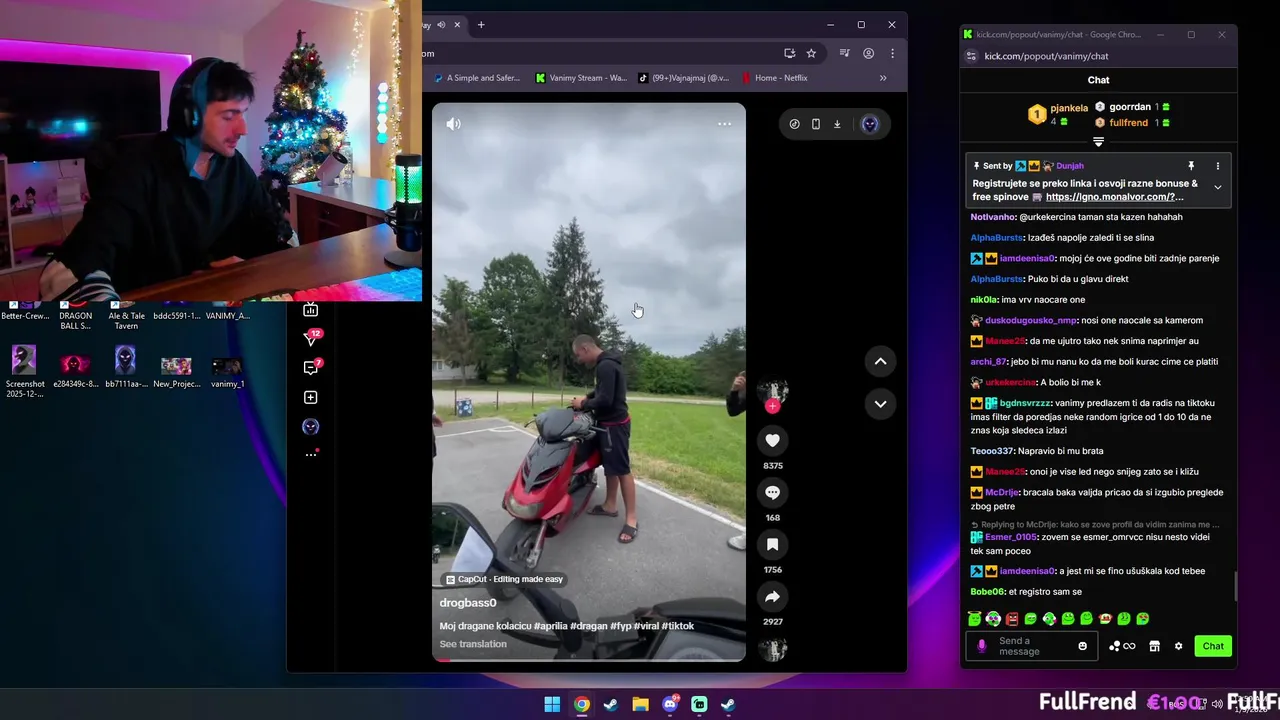Click pjankela in the gift leaderboard
The width and height of the screenshot is (1280, 720).
point(1069,108)
